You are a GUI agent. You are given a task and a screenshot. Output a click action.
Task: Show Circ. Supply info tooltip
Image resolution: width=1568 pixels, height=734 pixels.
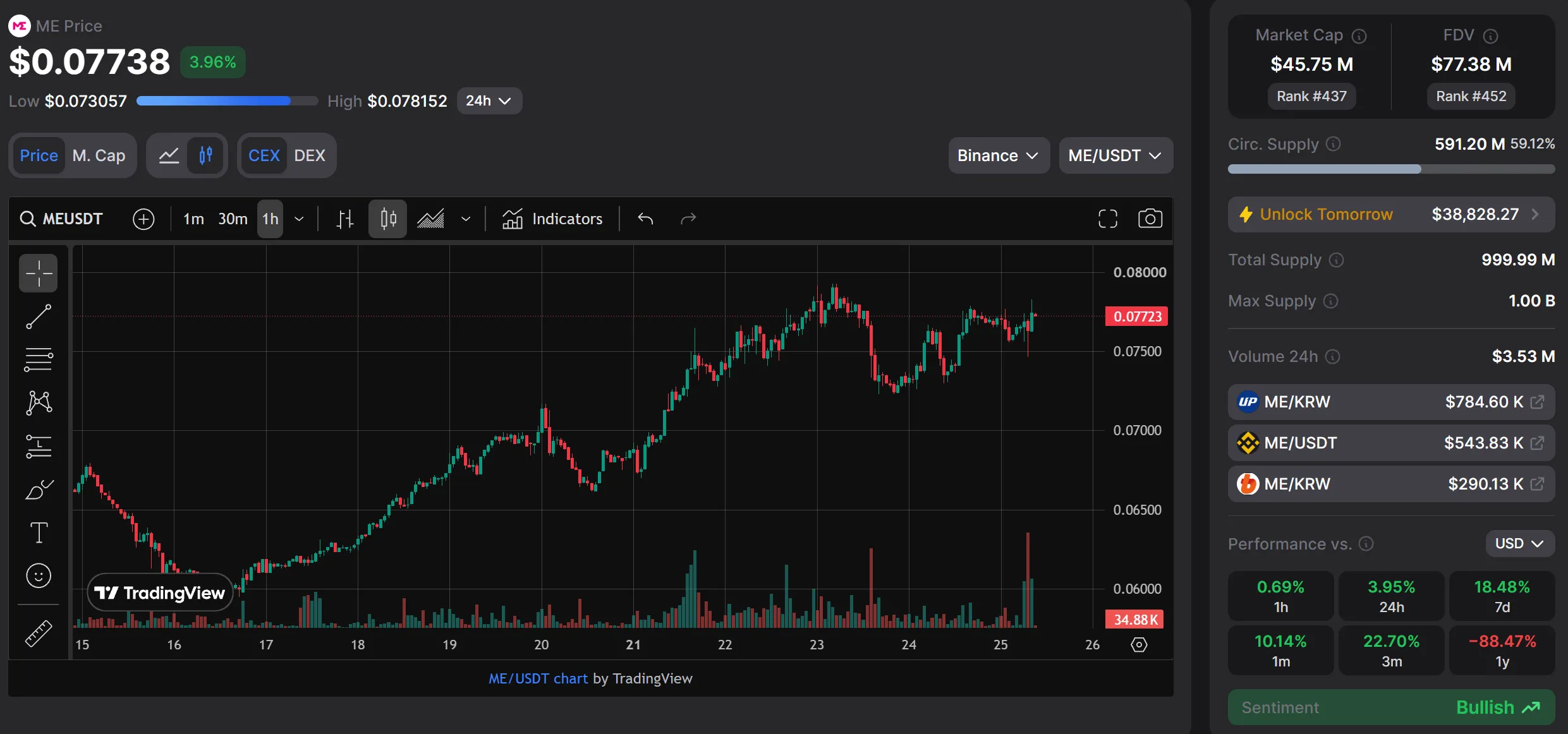point(1333,144)
